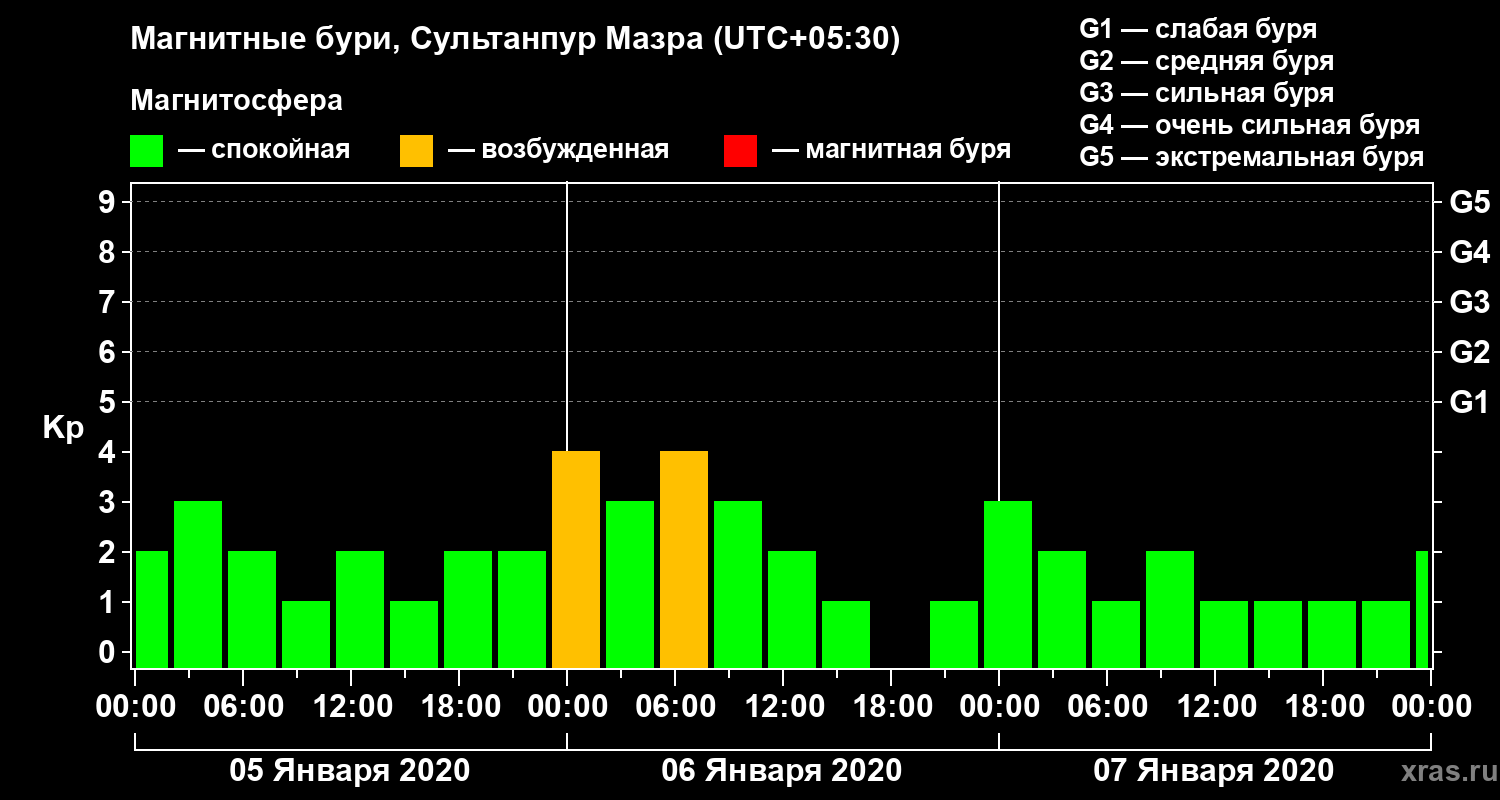Screen dimensions: 1500x800
Task: Click the '18:00' time label under 06 January
Action: (892, 707)
